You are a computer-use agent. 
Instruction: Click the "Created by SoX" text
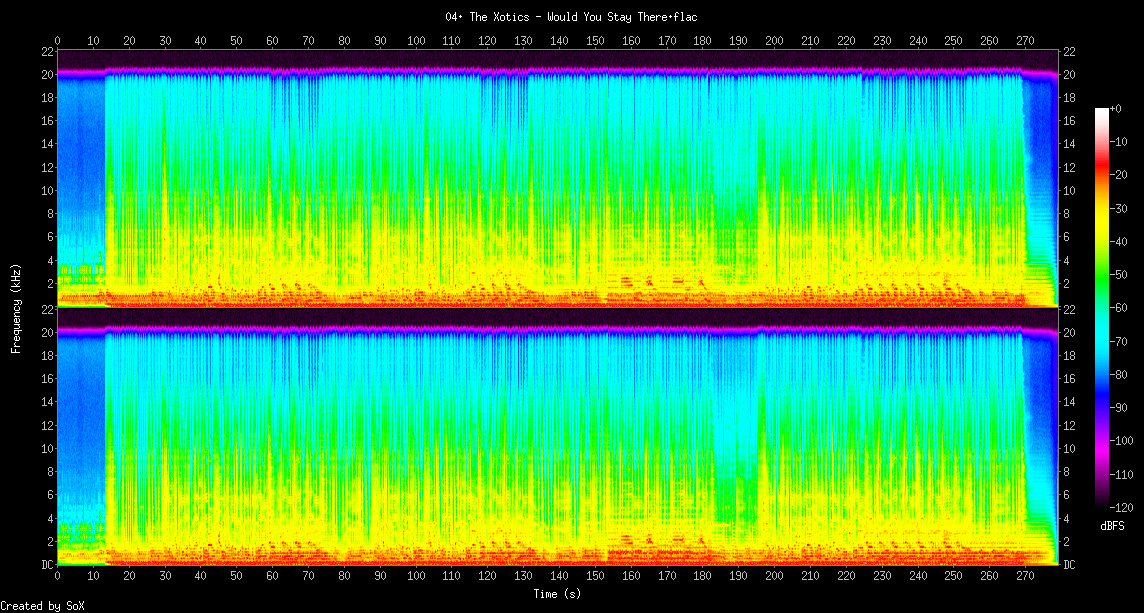43,606
